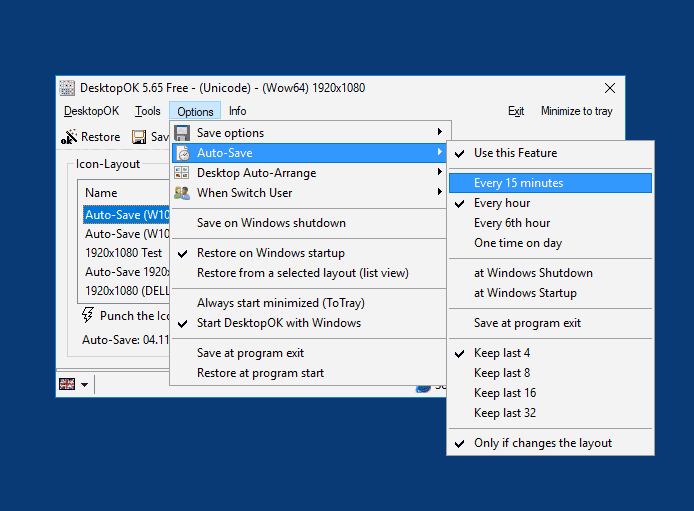Disable Restore on Windows startup
Screen dimensions: 694x511
pos(270,253)
